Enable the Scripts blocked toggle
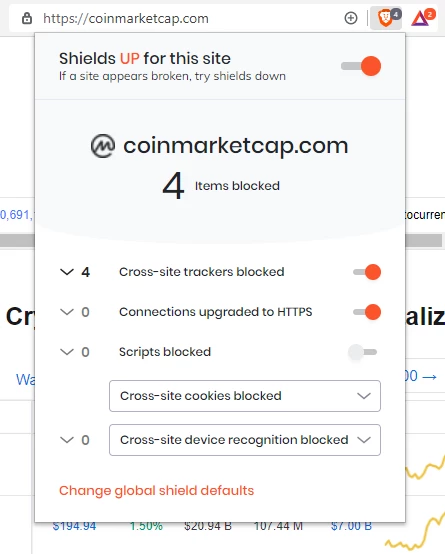The image size is (445, 554). [x=363, y=352]
